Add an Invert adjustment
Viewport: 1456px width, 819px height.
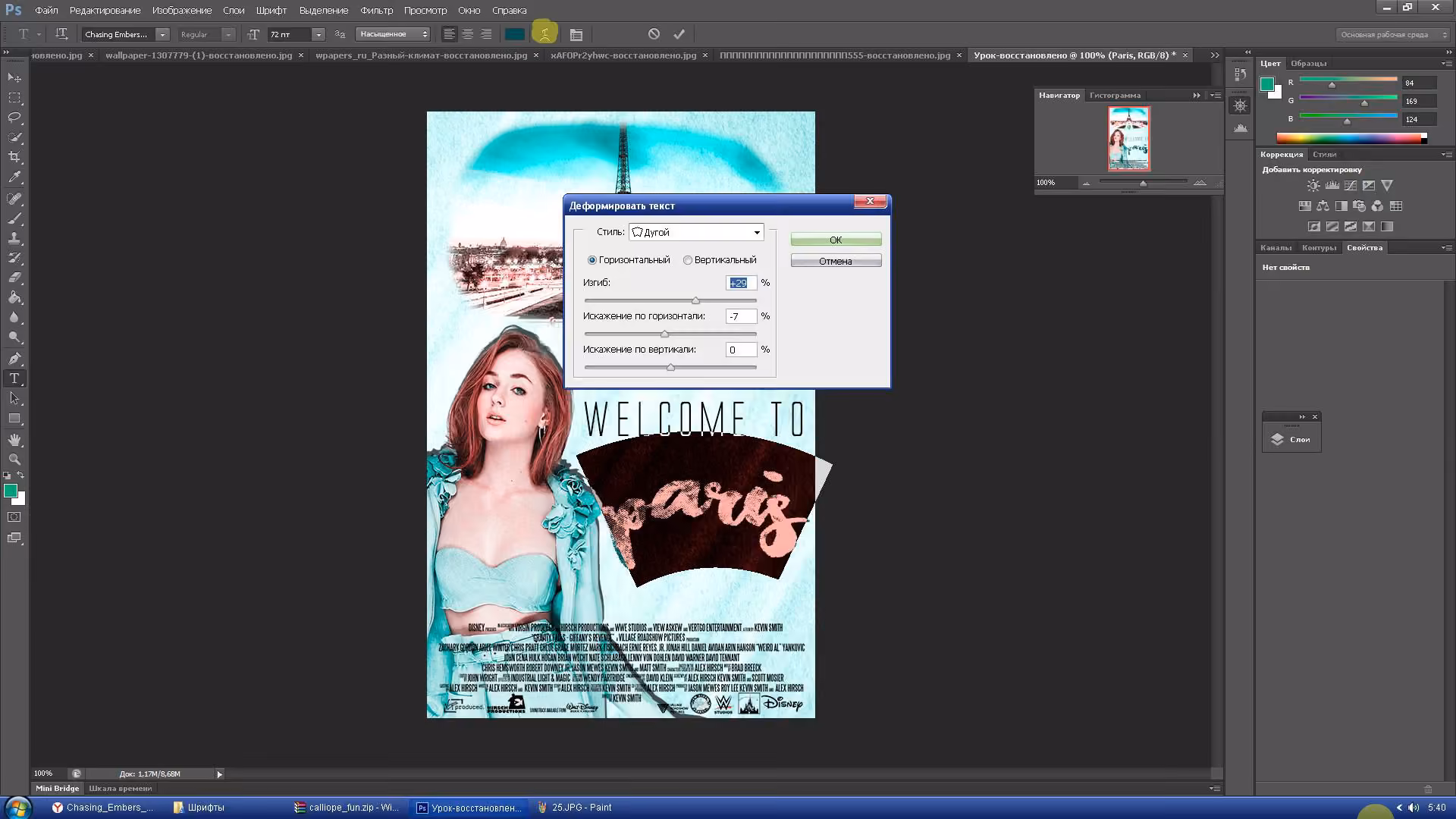pyautogui.click(x=1313, y=227)
